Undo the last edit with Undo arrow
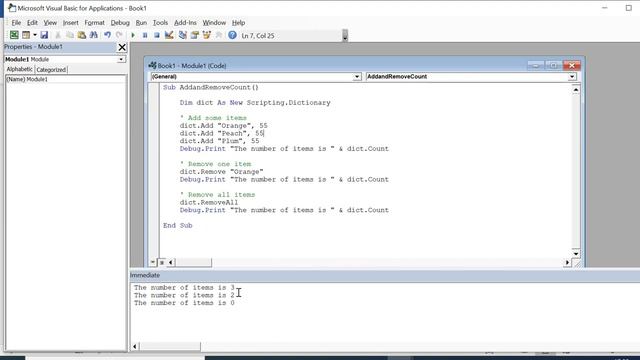640x360 pixels. [x=107, y=35]
